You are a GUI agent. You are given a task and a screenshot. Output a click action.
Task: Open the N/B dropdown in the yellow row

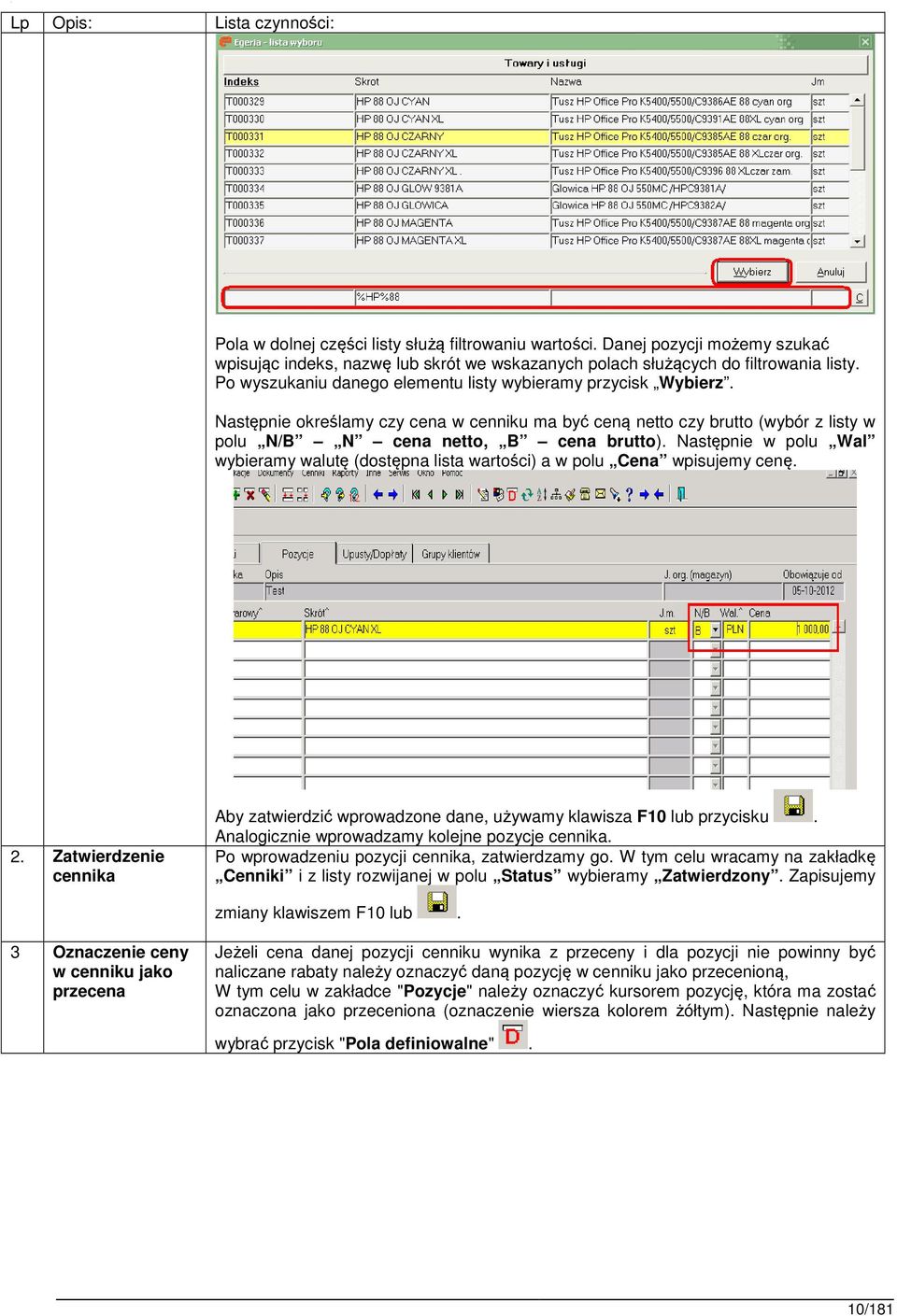tap(715, 630)
